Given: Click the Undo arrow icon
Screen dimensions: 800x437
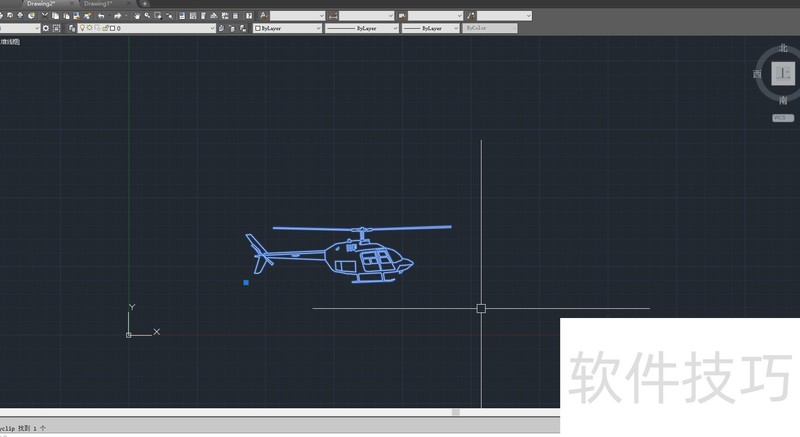Looking at the screenshot, I should (101, 16).
